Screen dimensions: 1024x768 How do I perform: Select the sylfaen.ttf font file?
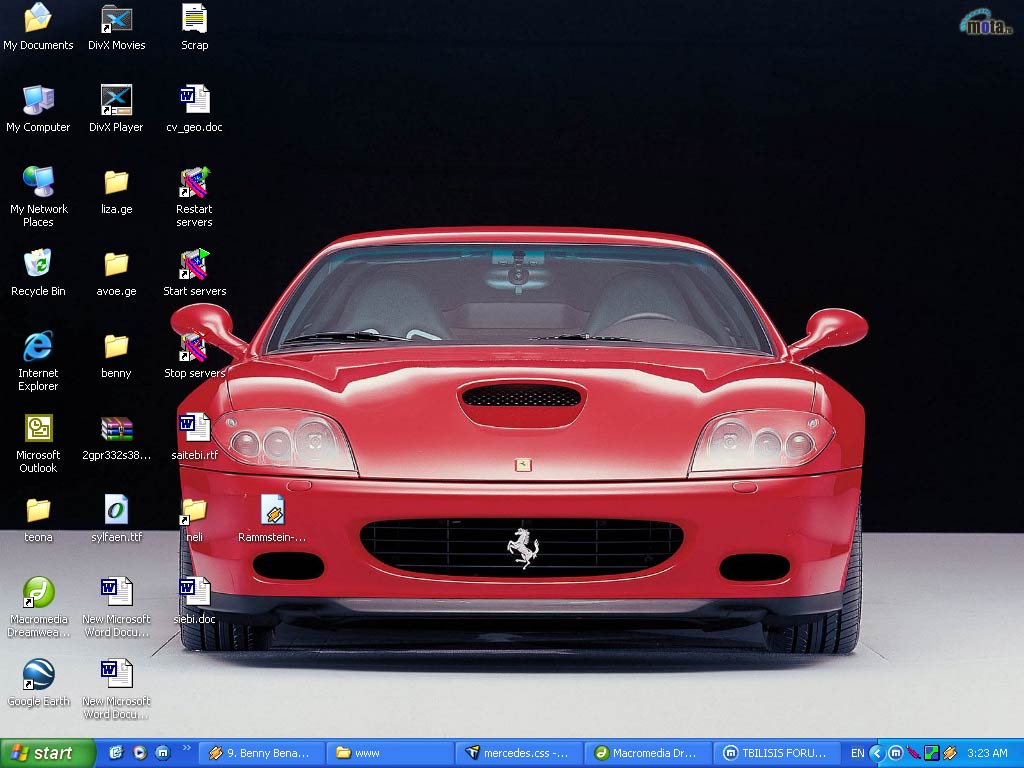click(116, 519)
